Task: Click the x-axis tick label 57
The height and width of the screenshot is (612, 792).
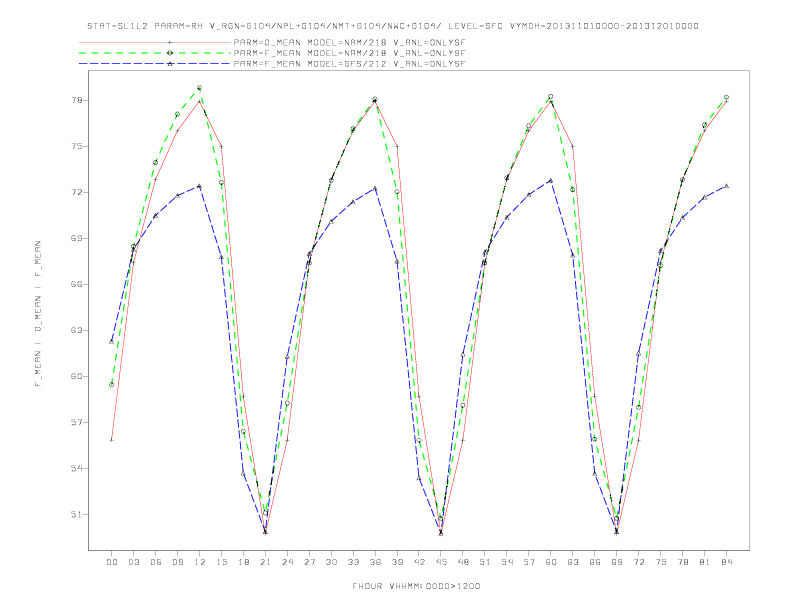Action: [x=529, y=562]
